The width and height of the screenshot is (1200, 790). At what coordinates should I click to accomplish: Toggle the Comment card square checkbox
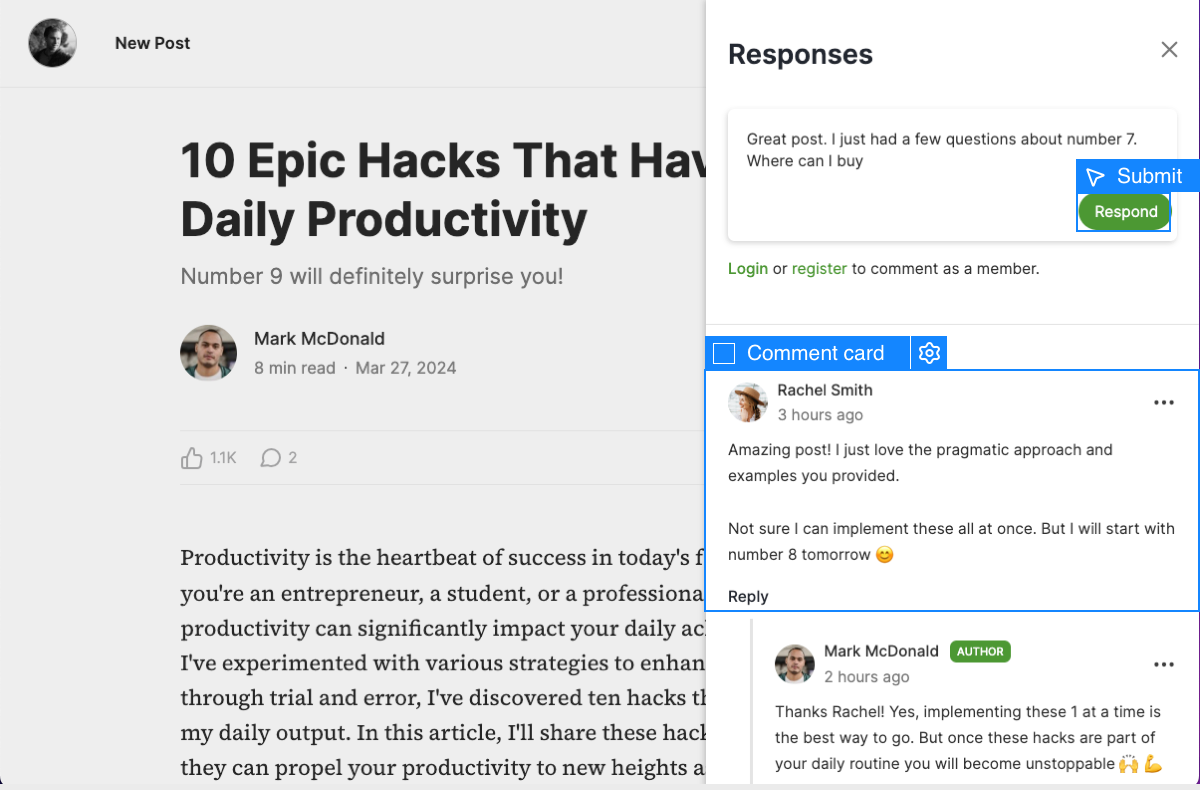(725, 353)
